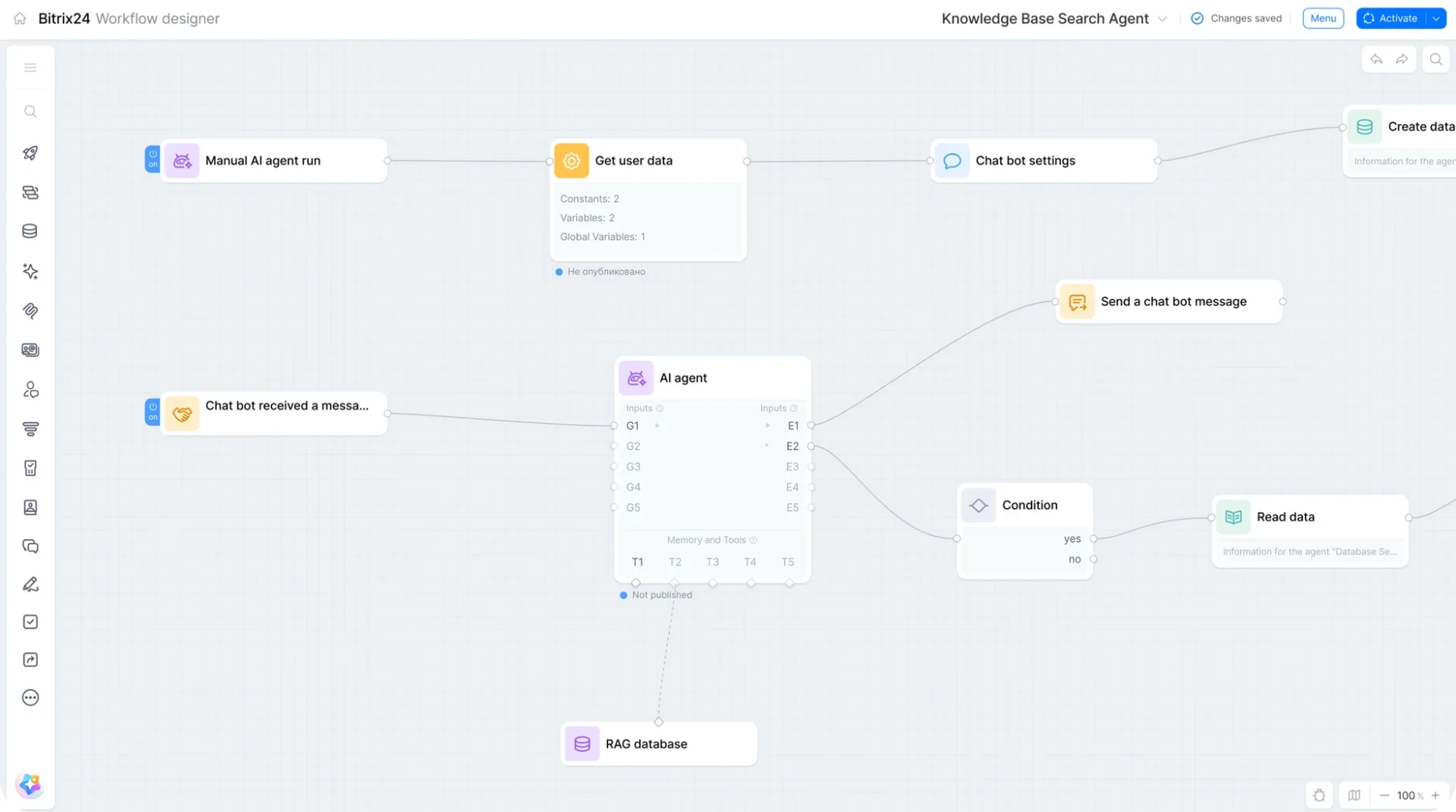Open the Menu button in header
The image size is (1456, 812).
[1323, 18]
